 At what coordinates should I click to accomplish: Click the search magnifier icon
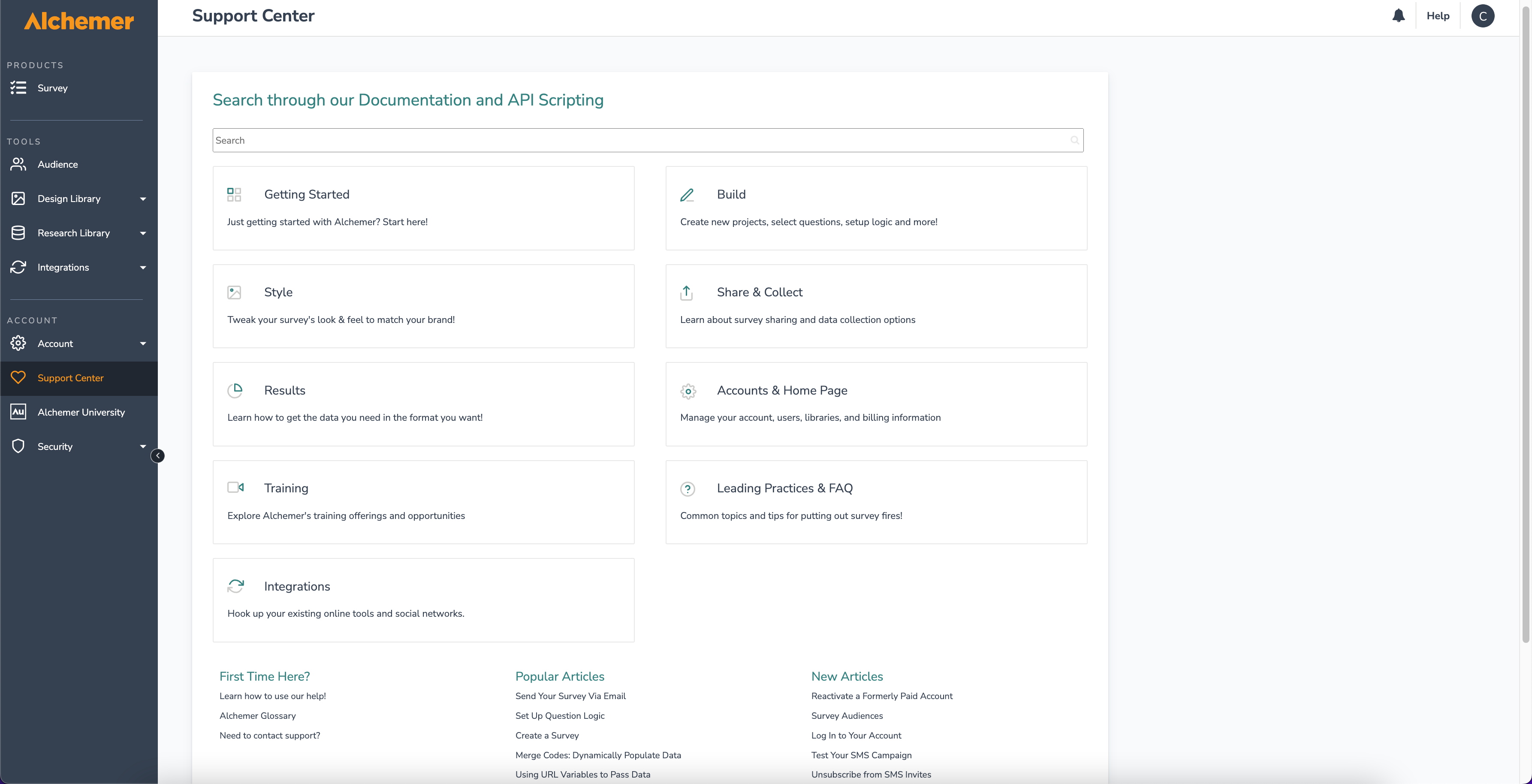pyautogui.click(x=1075, y=140)
